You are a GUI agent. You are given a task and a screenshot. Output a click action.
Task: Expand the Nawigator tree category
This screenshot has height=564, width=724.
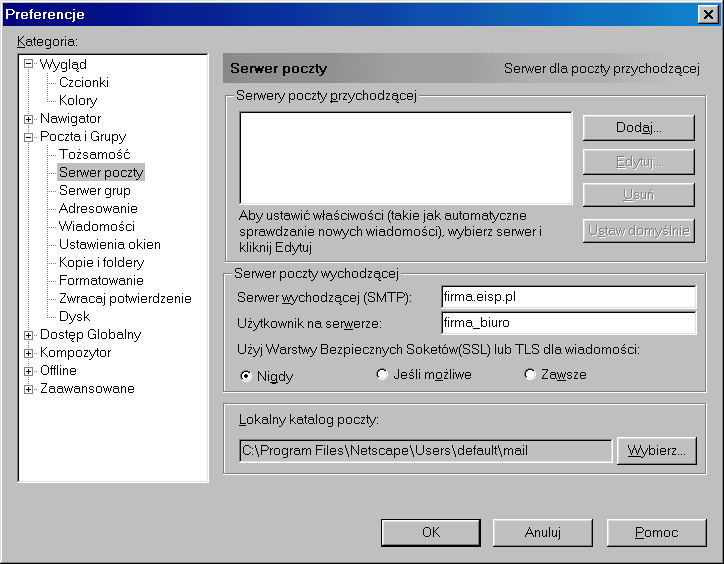pos(29,119)
